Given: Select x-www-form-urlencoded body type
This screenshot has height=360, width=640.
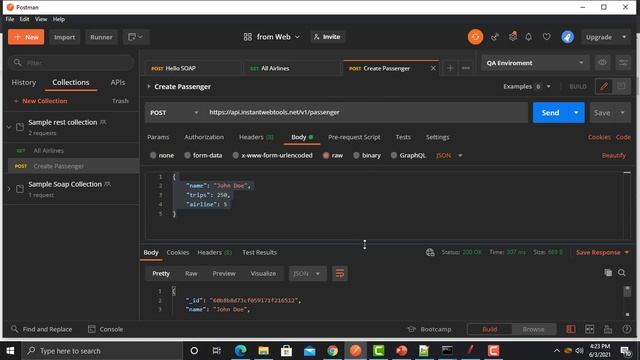Looking at the screenshot, I should (x=272, y=156).
